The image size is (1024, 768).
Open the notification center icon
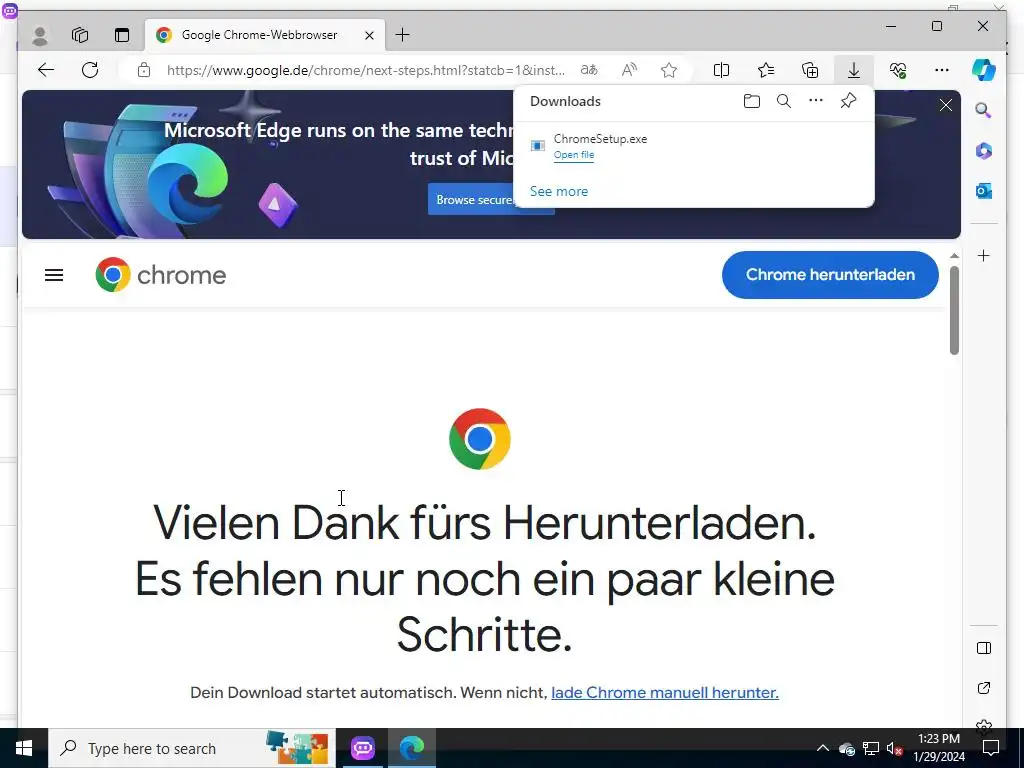pos(991,748)
